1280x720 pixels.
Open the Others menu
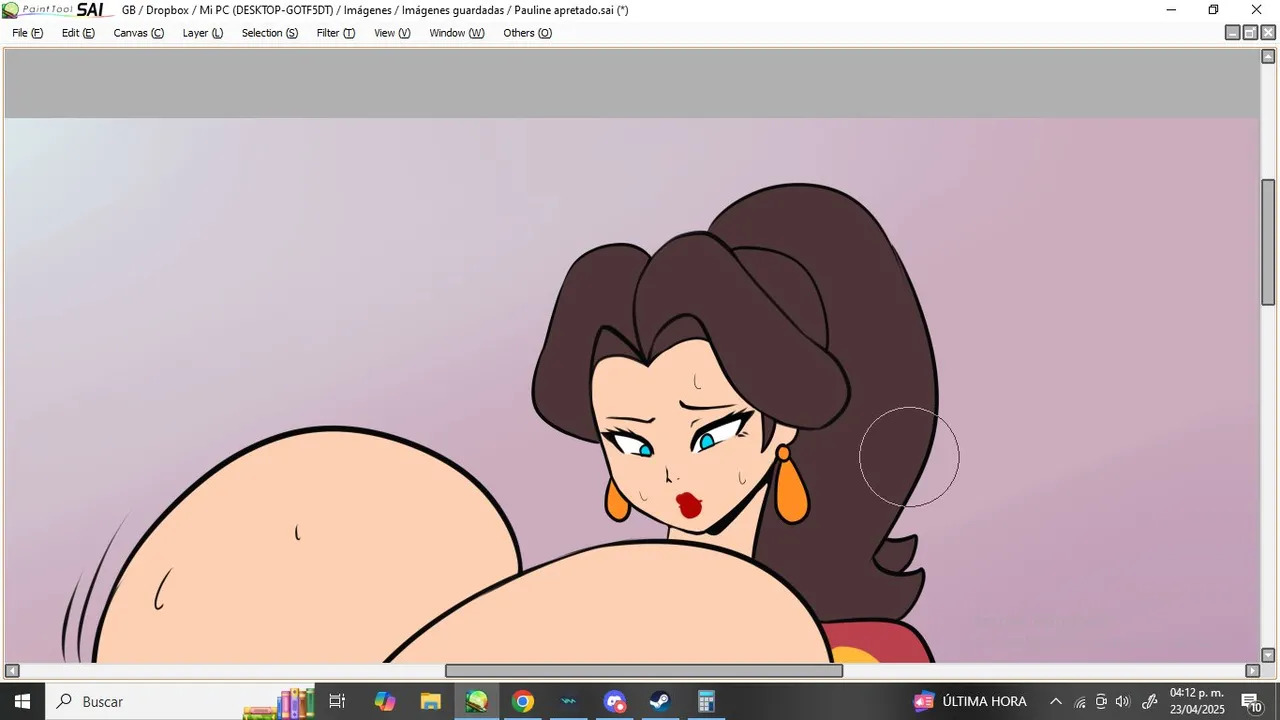coord(527,33)
